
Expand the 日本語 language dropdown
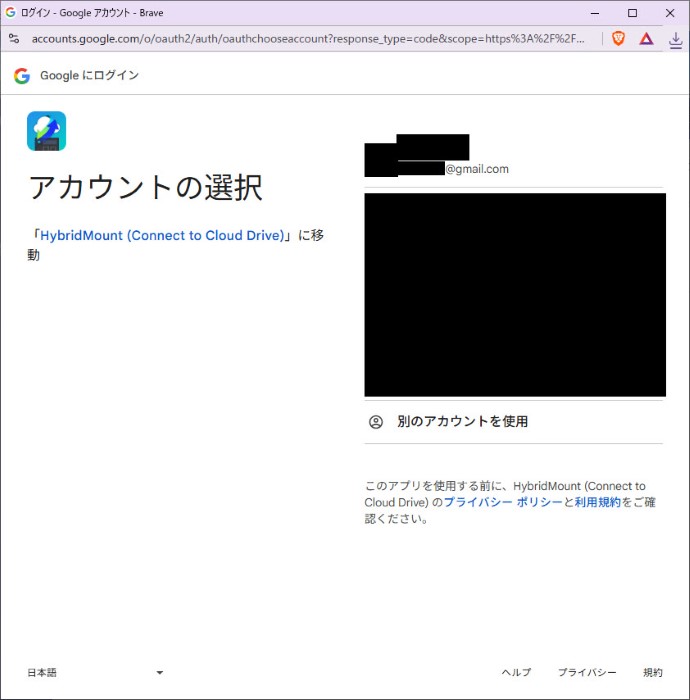pyautogui.click(x=95, y=673)
